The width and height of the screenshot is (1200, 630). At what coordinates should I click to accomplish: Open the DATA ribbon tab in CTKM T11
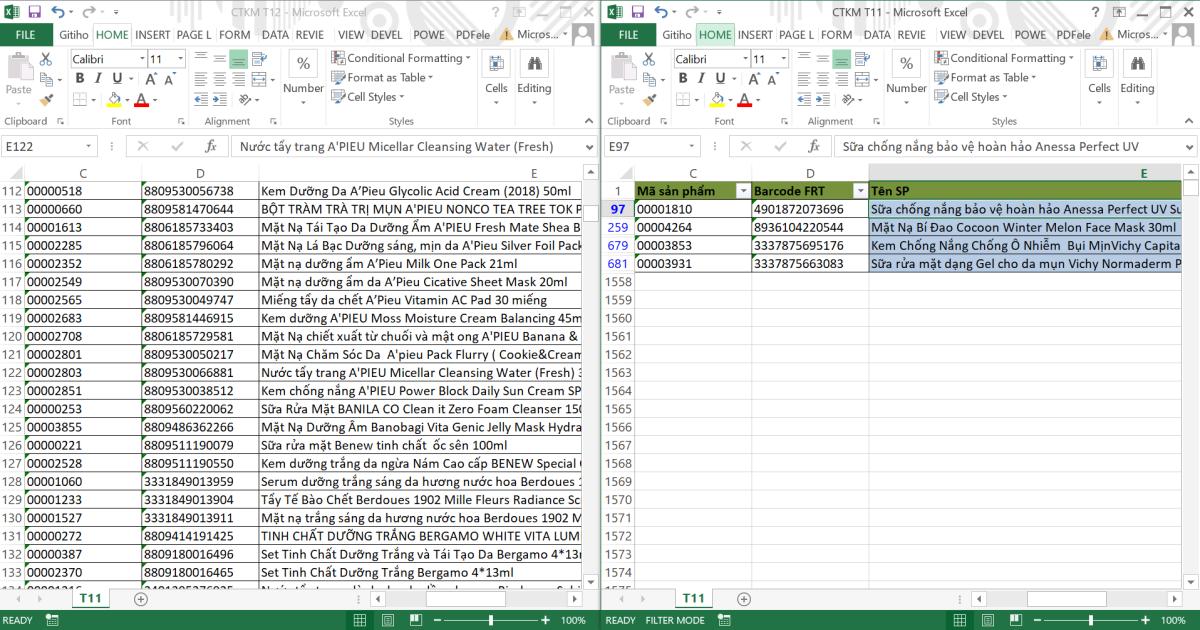point(876,34)
